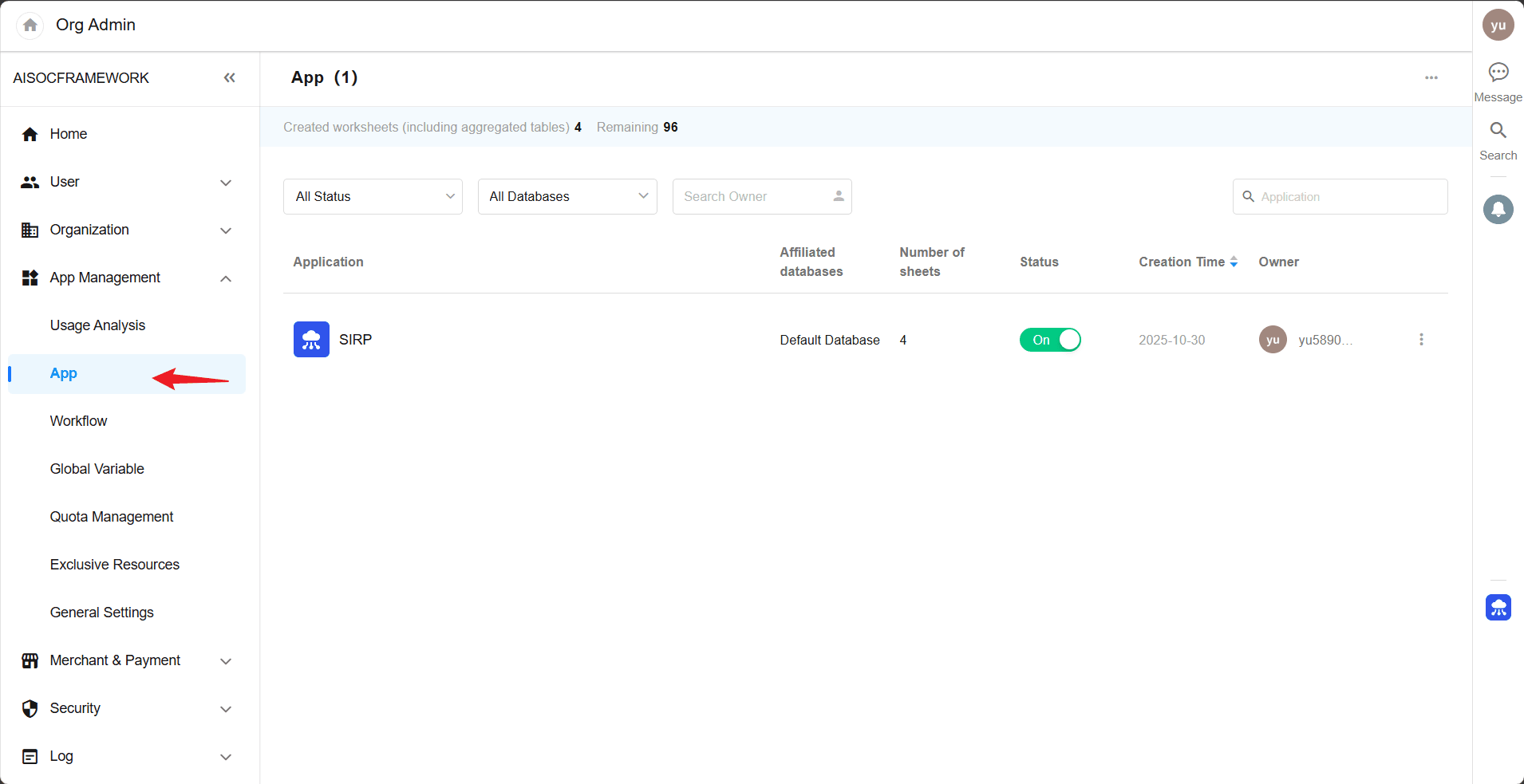Click the Search magnifier icon in right rail
Screen dimensions: 1524x784
tap(1498, 131)
